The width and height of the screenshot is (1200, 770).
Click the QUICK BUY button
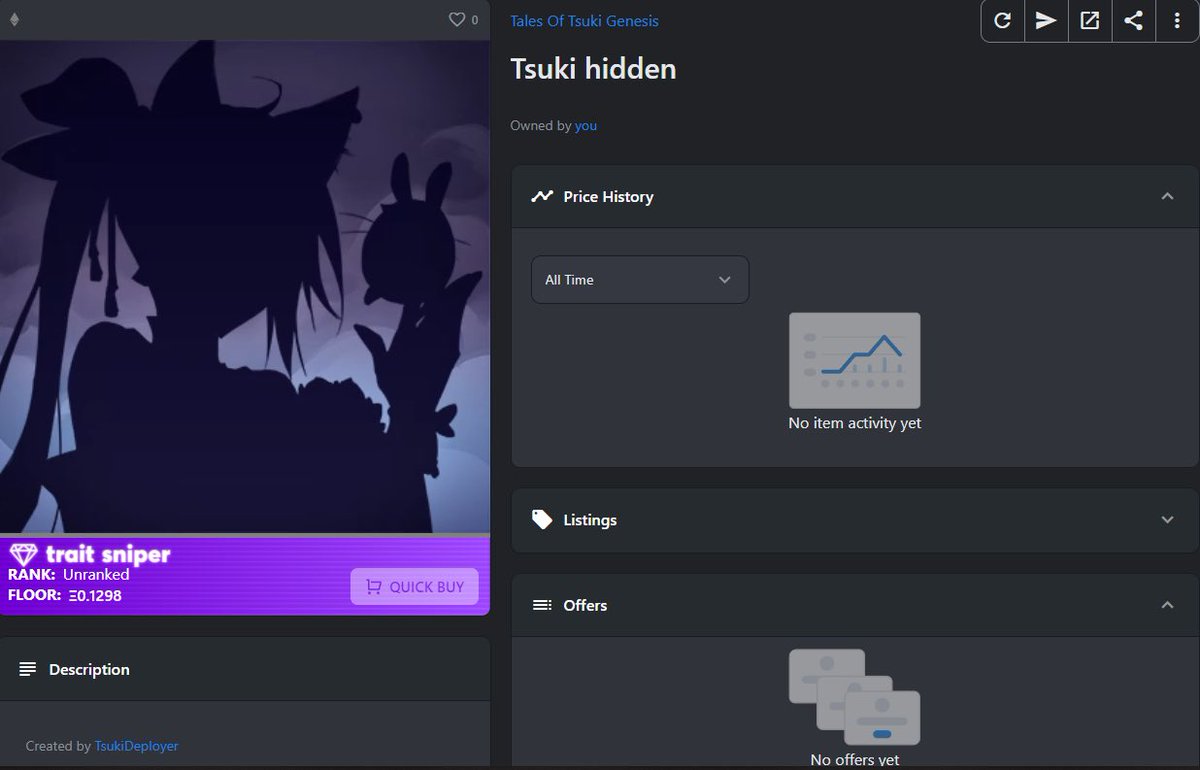[414, 587]
